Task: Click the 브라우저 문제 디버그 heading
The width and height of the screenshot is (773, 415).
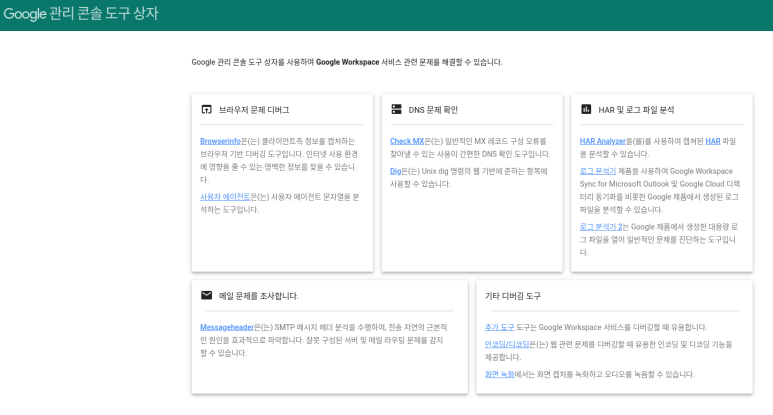Action: point(254,110)
